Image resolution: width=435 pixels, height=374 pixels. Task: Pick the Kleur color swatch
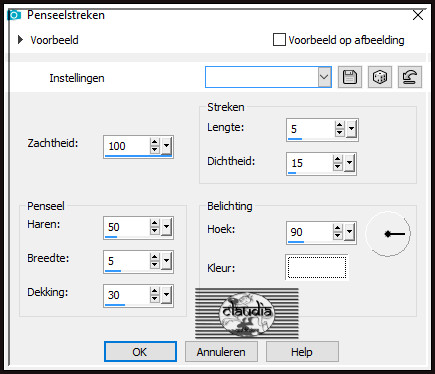tap(317, 267)
